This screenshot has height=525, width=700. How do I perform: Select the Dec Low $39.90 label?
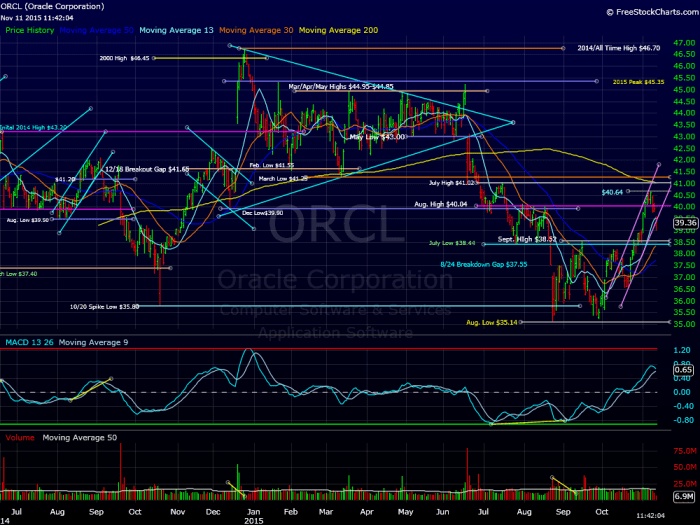pyautogui.click(x=262, y=213)
